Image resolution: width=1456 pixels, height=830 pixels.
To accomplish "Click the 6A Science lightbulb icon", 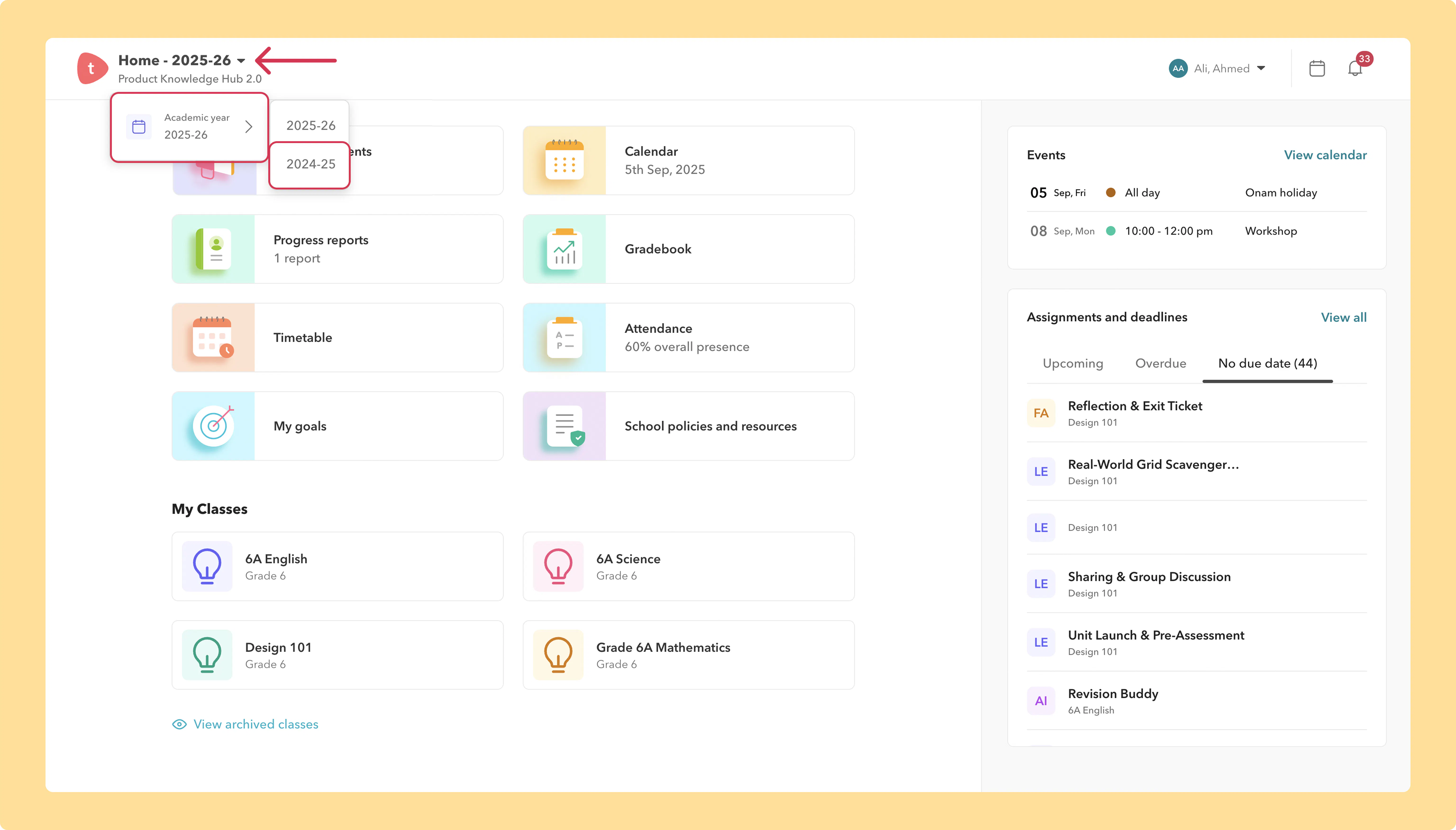I will click(x=558, y=566).
